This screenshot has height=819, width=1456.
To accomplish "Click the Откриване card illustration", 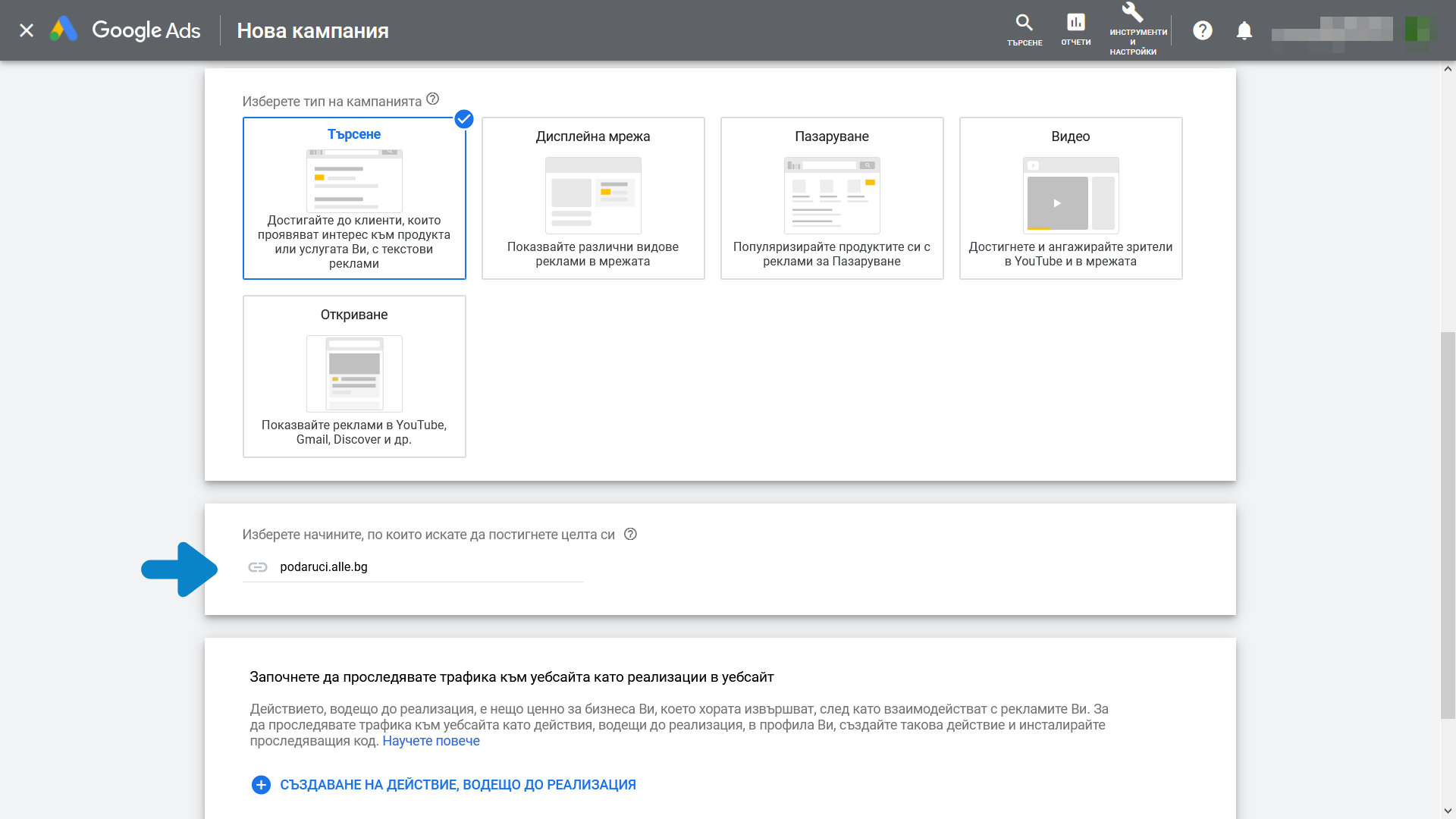I will tap(354, 373).
